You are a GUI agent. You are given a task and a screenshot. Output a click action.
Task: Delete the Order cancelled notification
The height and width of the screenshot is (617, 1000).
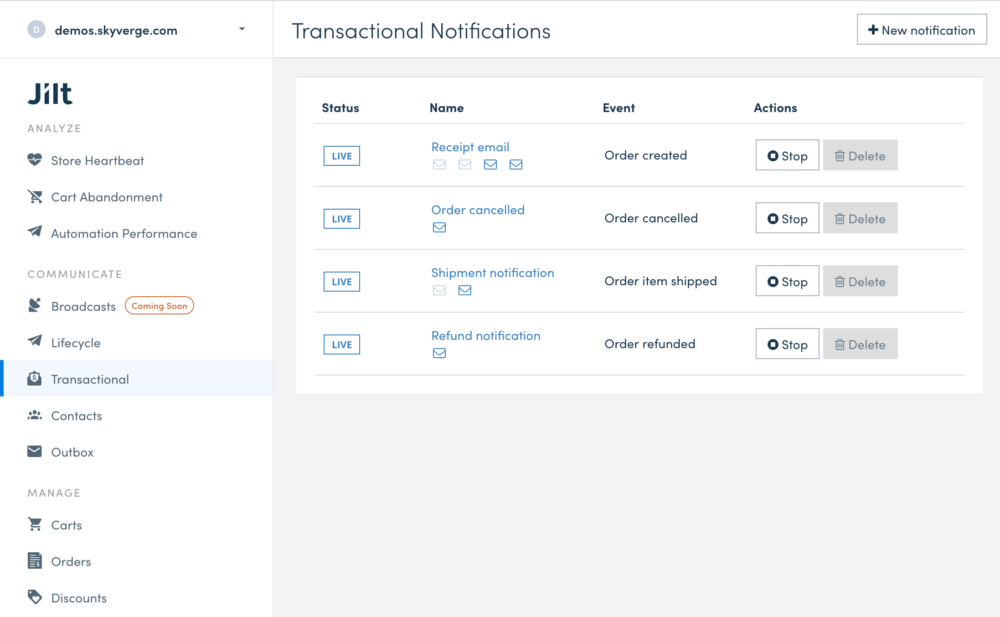coord(860,218)
